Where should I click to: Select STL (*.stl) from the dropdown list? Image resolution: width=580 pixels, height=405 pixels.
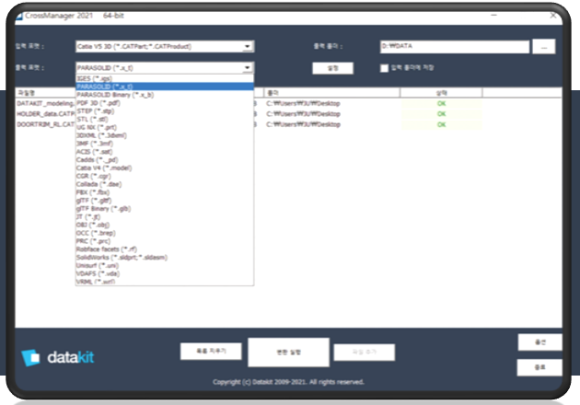point(165,119)
